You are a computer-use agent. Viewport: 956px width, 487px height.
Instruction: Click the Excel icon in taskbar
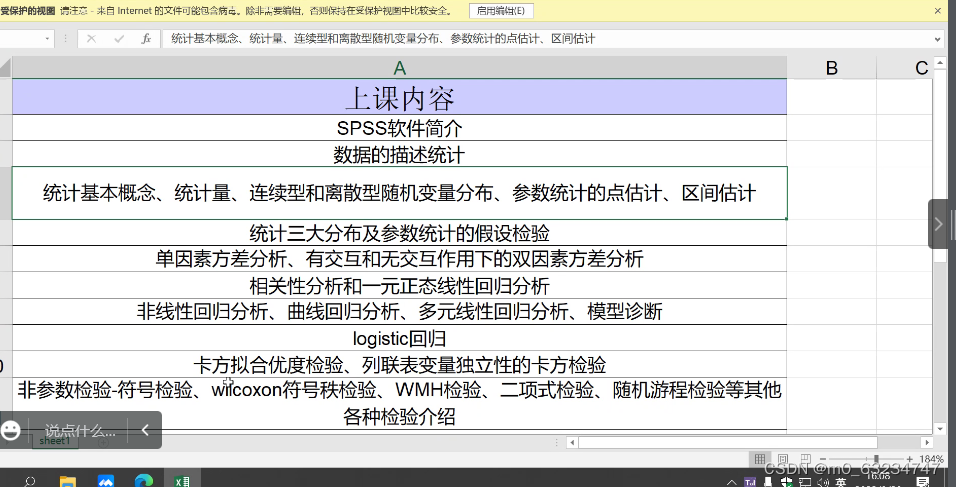182,482
